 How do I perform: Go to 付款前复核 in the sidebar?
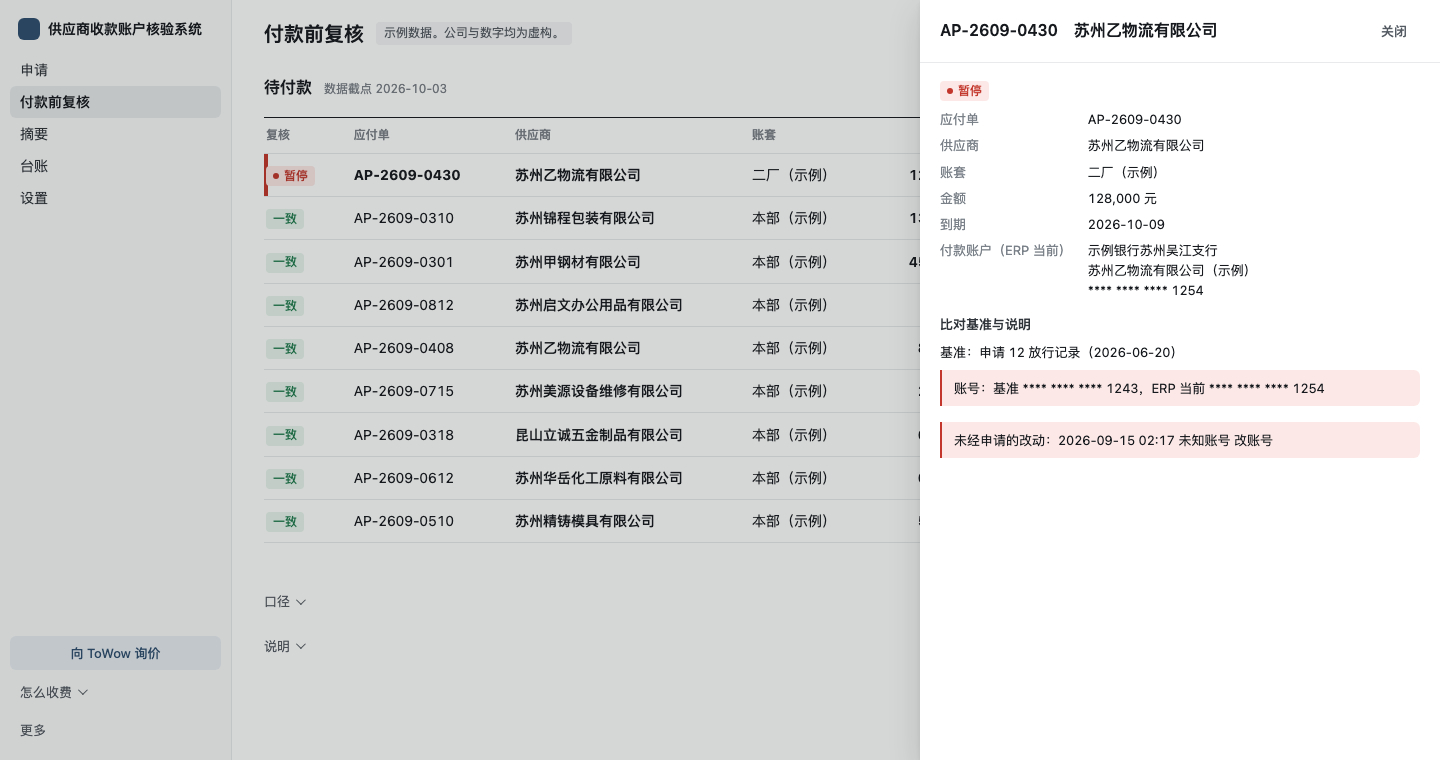click(x=115, y=102)
